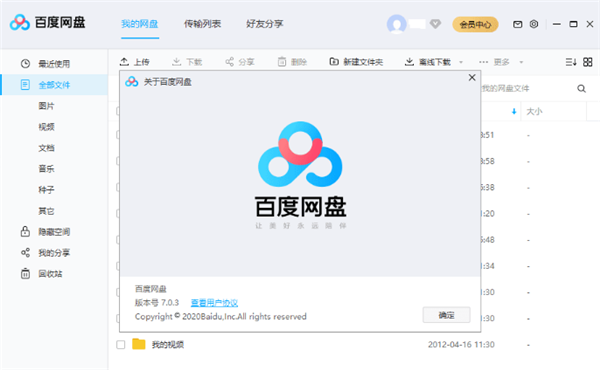Open the 种子 category
The width and height of the screenshot is (600, 370).
[x=46, y=190]
